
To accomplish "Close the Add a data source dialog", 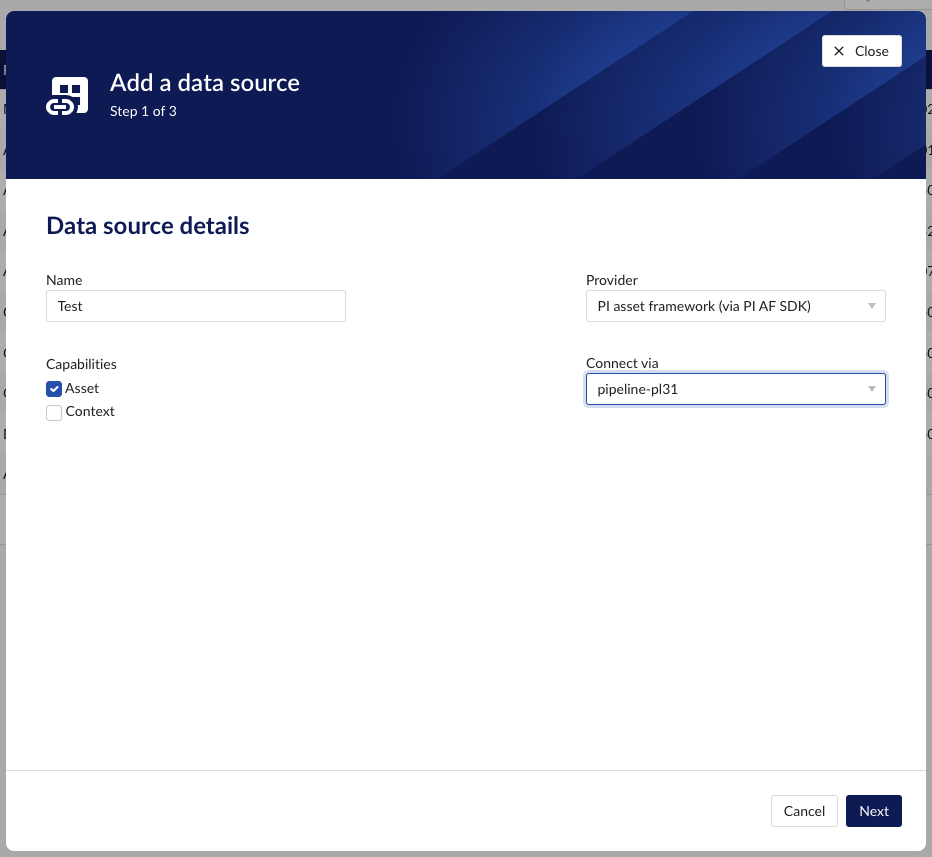I will tap(861, 51).
